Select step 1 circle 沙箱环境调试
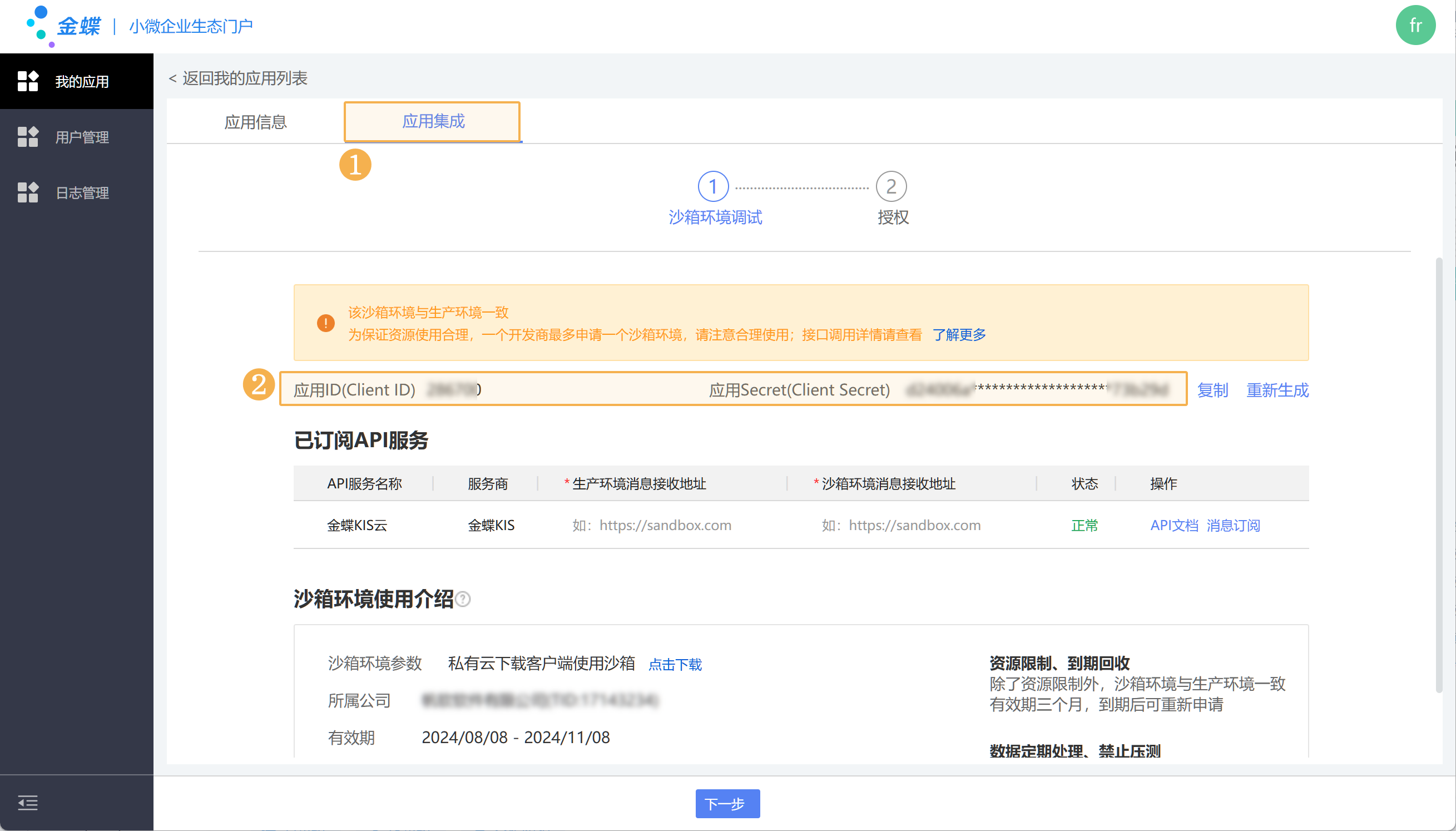 click(712, 186)
